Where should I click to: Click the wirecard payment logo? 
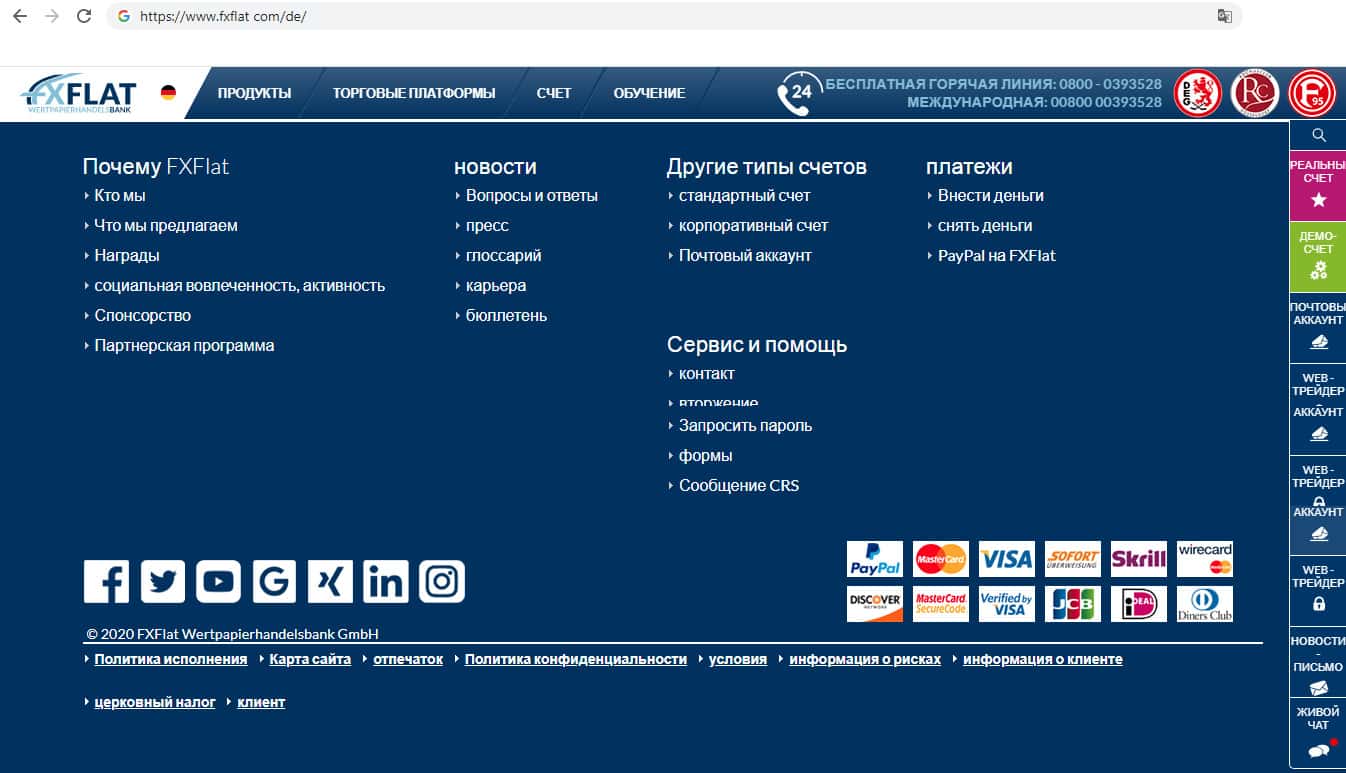[x=1205, y=559]
